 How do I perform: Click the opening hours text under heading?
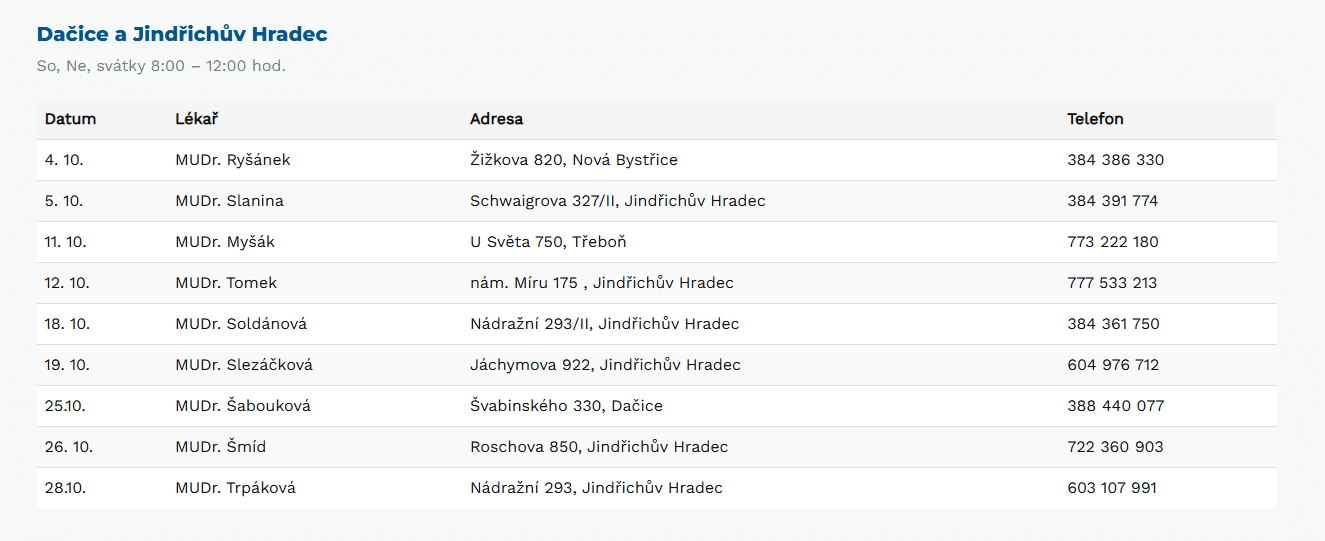pos(161,66)
